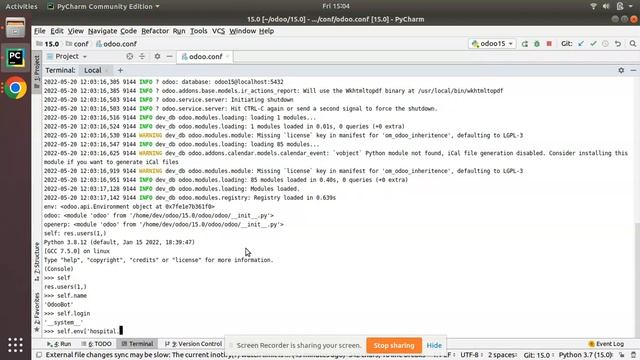Open the odoo15 run configuration dropdown
640x360 pixels.
point(492,44)
